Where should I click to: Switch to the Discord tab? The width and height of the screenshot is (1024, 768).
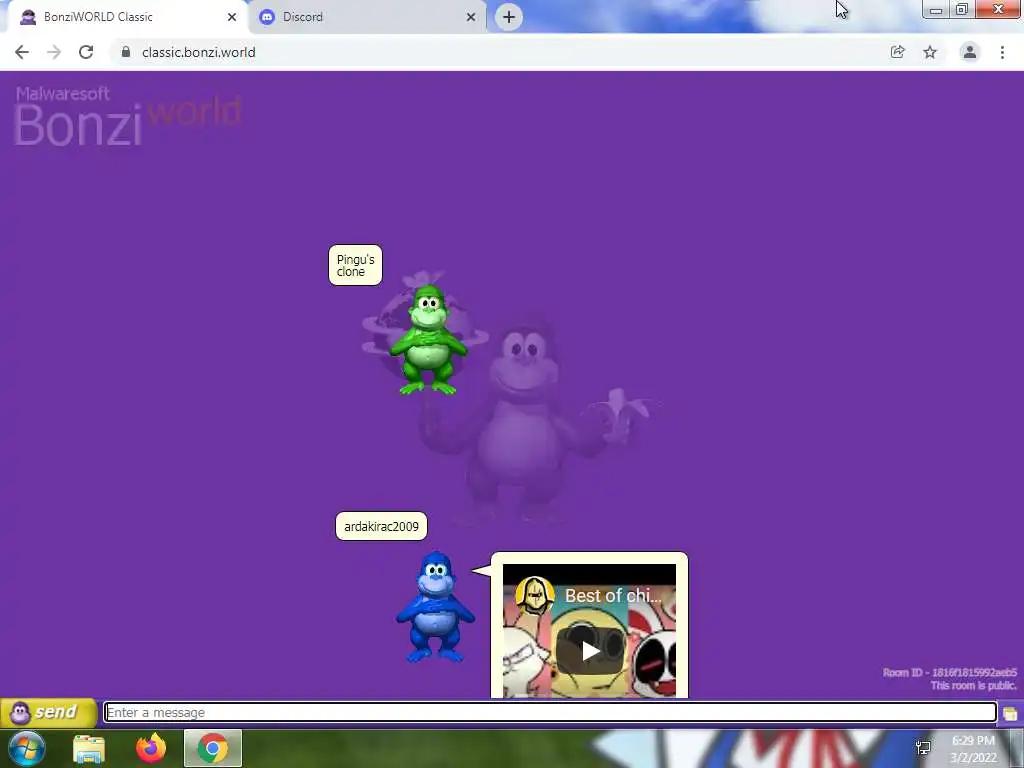click(x=368, y=17)
